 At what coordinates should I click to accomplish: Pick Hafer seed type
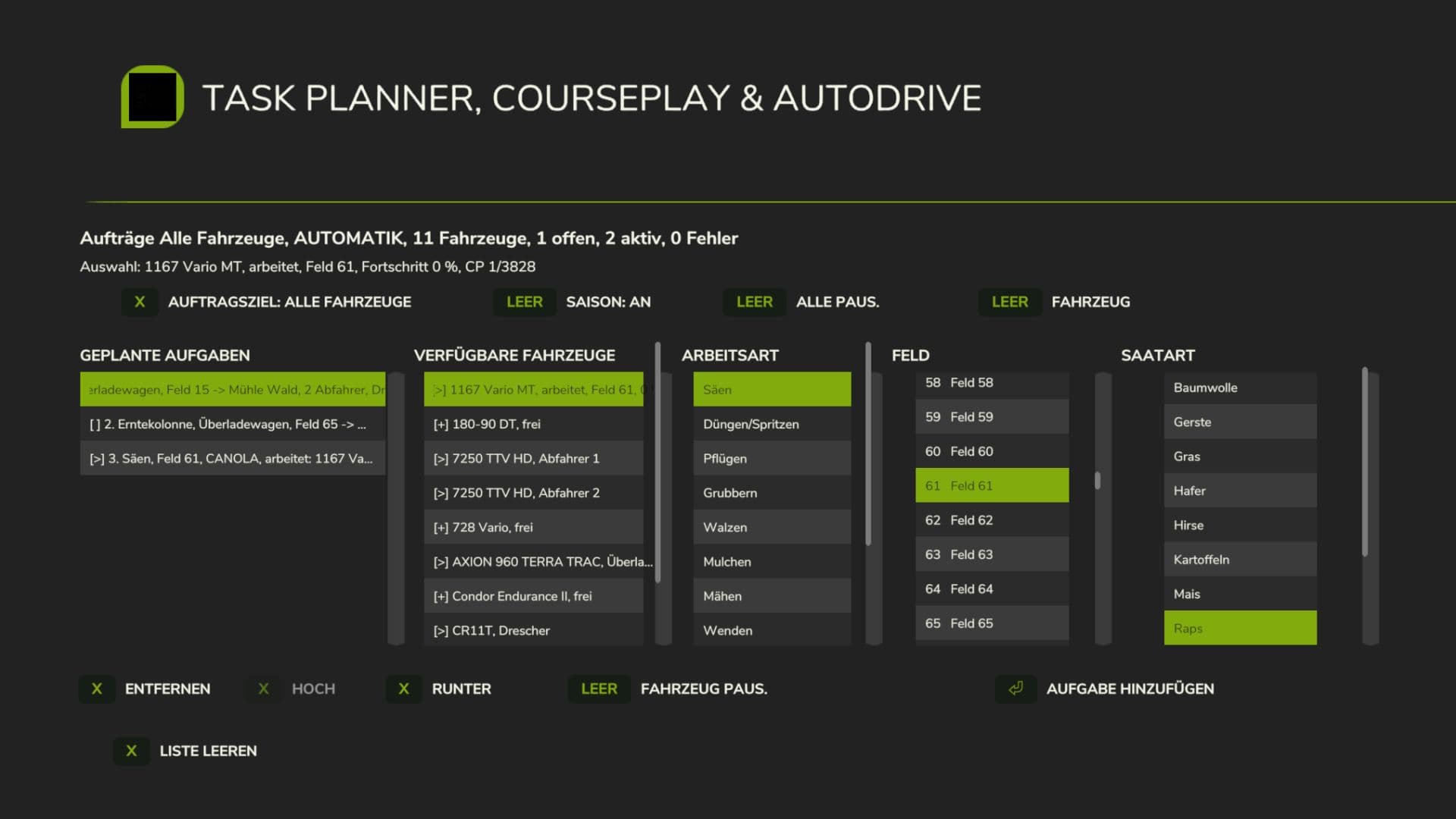click(1241, 491)
